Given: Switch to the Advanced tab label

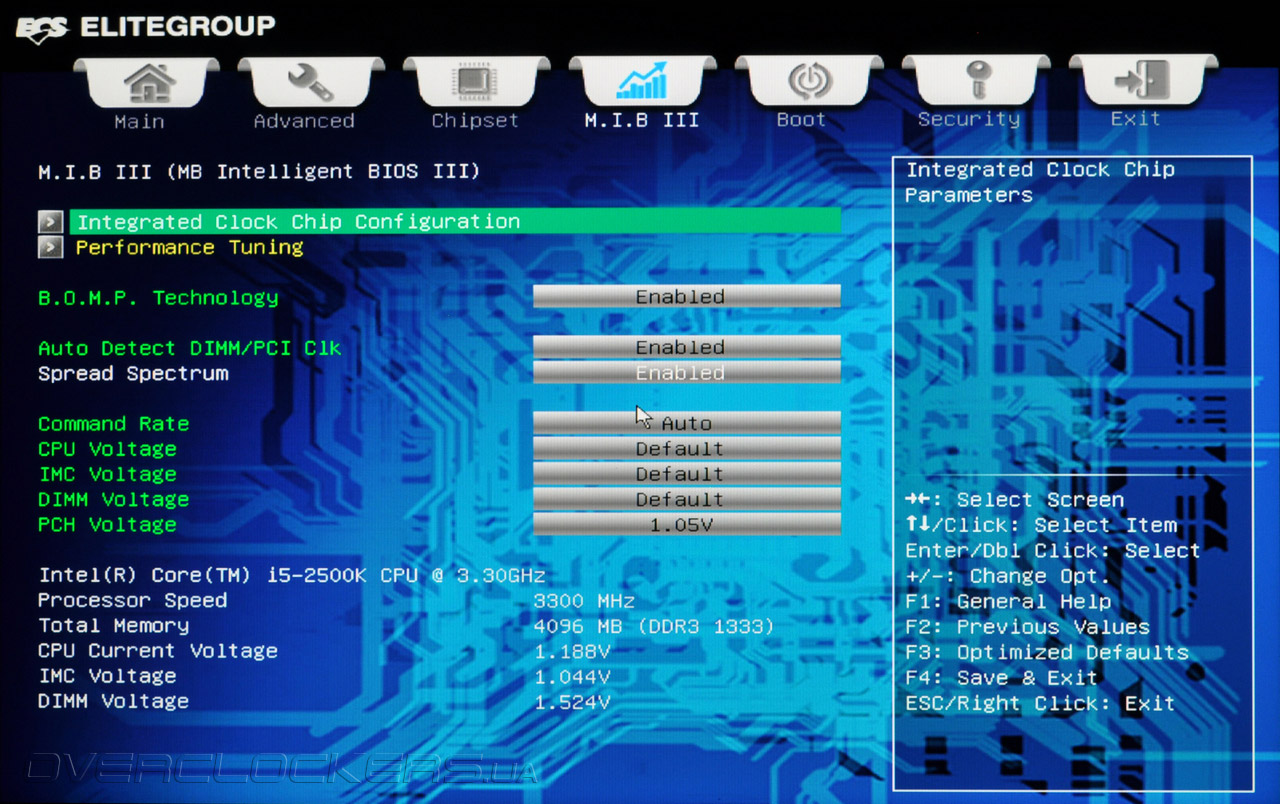Looking at the screenshot, I should tap(304, 121).
